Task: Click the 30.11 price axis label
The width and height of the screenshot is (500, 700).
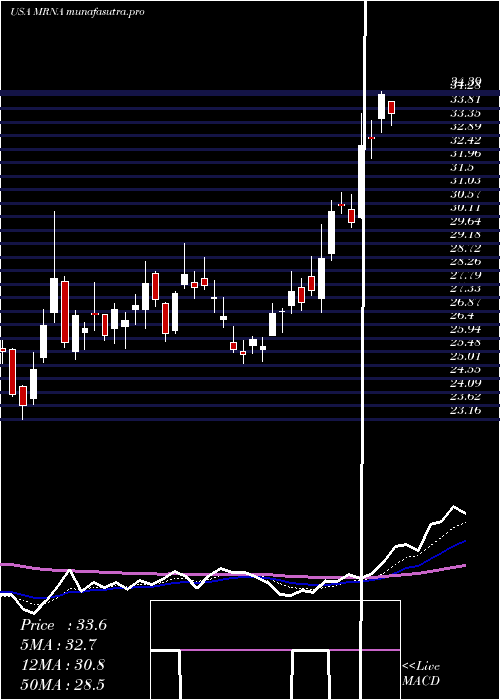Action: (466, 208)
